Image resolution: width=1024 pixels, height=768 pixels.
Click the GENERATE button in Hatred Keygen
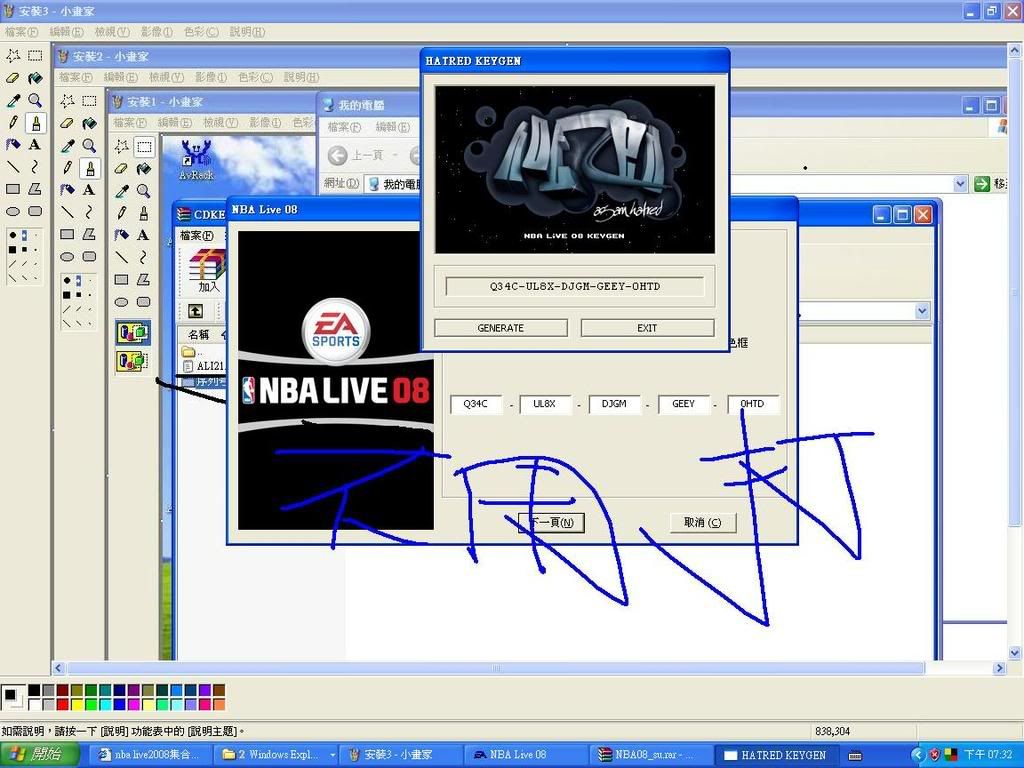click(x=501, y=328)
